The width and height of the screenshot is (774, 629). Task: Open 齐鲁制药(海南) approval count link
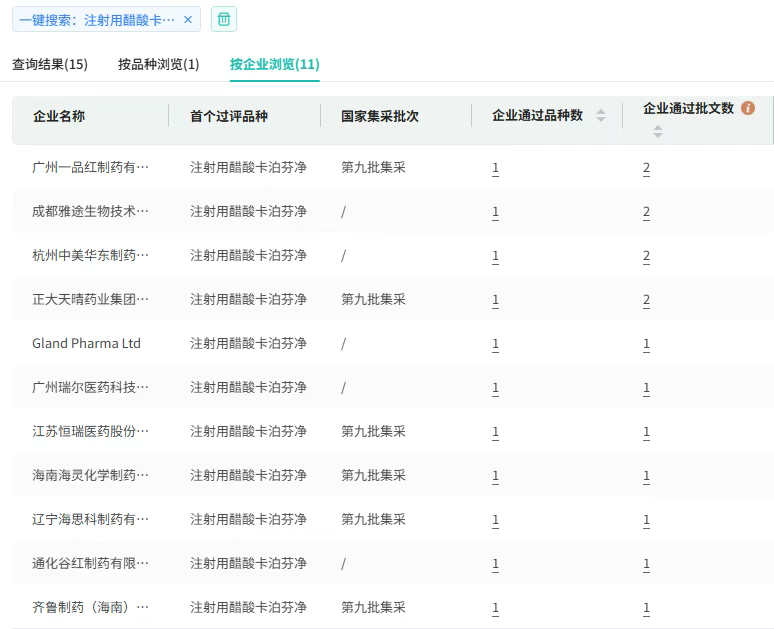(x=646, y=608)
